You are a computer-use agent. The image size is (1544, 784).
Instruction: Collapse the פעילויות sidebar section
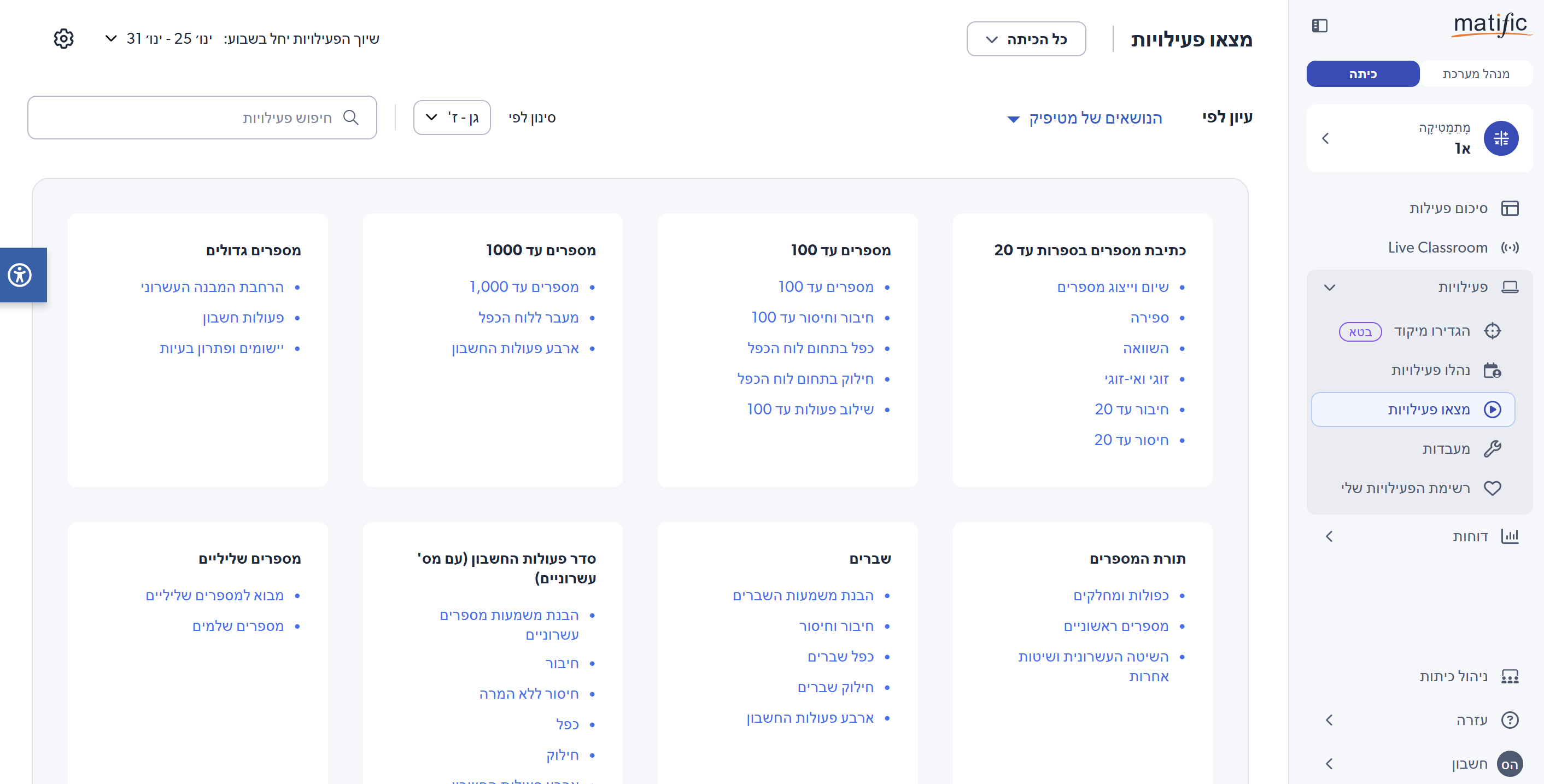pyautogui.click(x=1330, y=287)
